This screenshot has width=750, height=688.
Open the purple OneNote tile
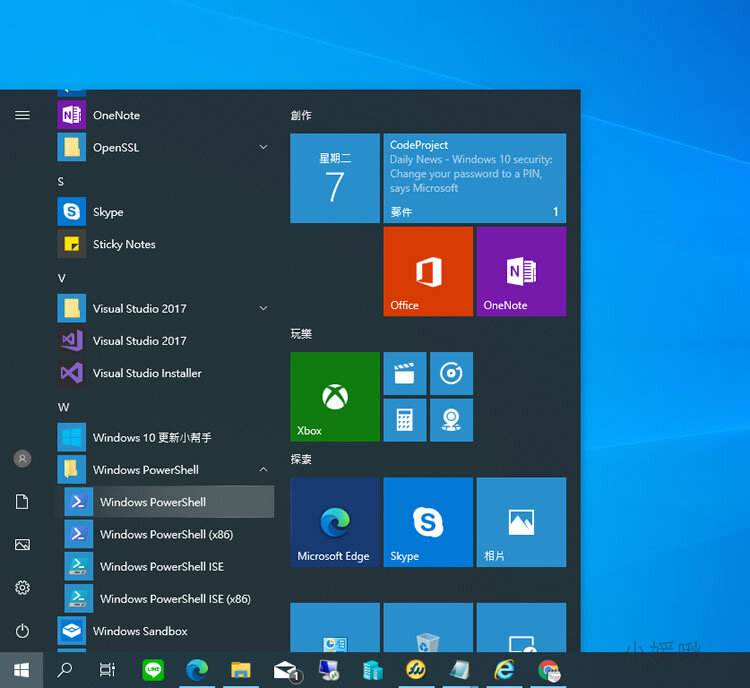(x=521, y=271)
